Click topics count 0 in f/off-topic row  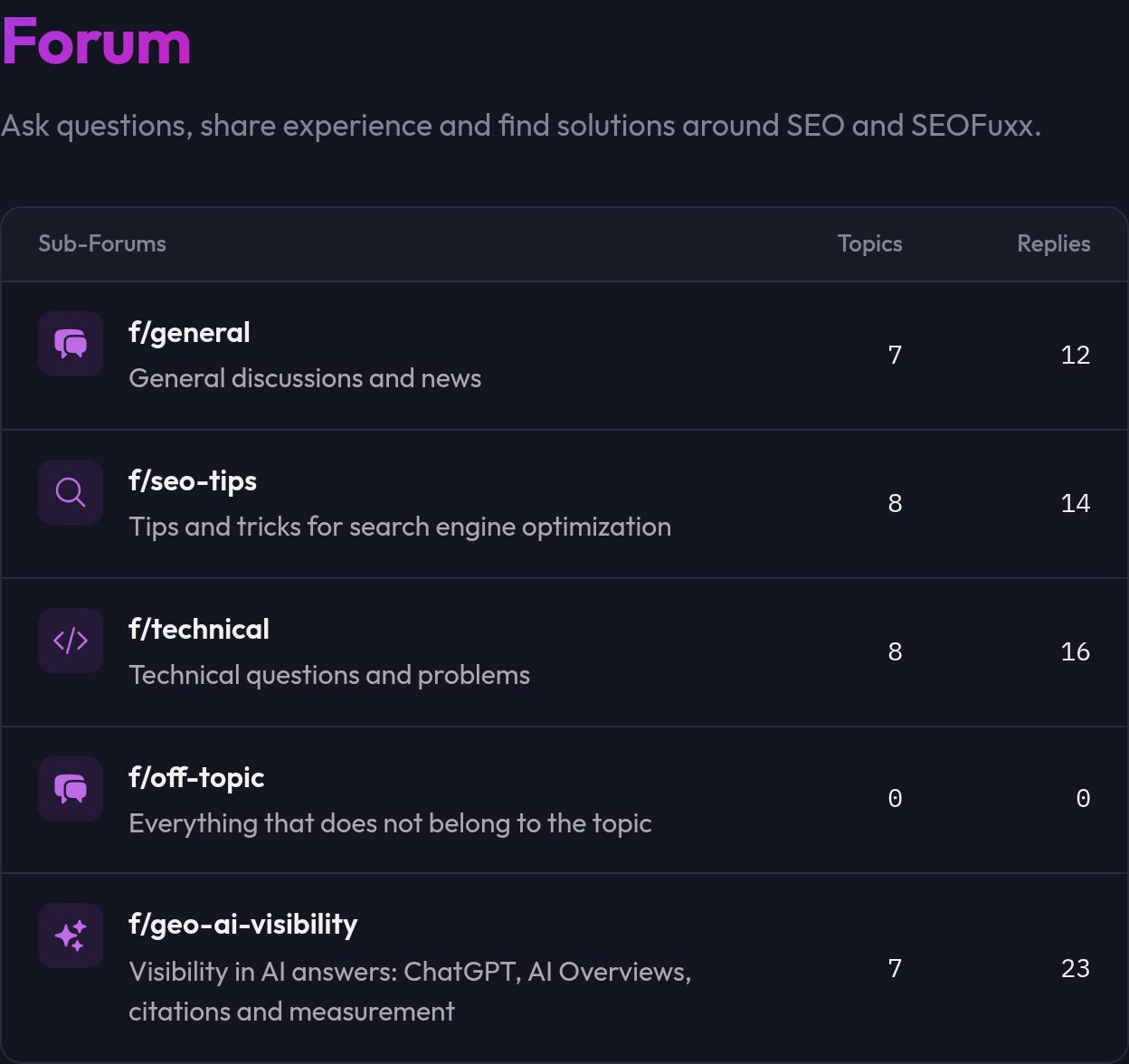coord(895,798)
